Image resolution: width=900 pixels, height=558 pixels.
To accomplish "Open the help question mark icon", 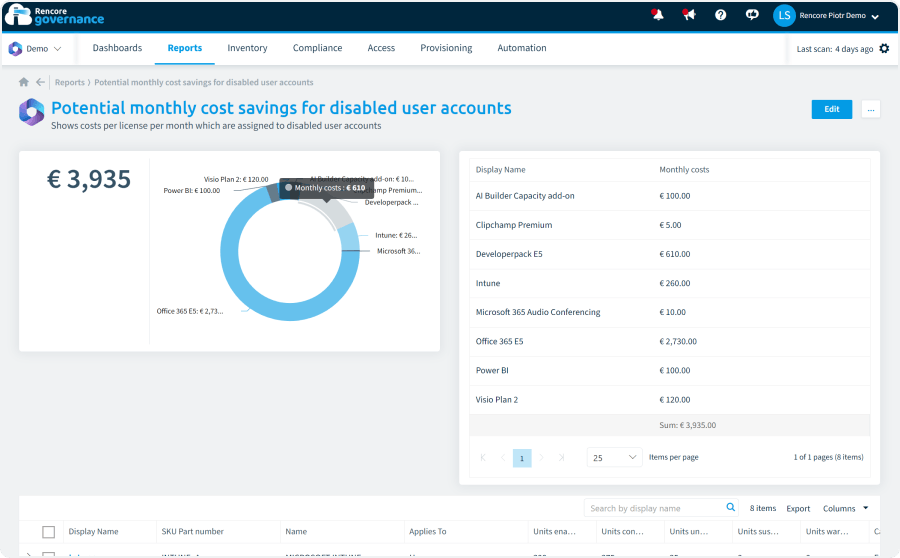I will tap(720, 15).
